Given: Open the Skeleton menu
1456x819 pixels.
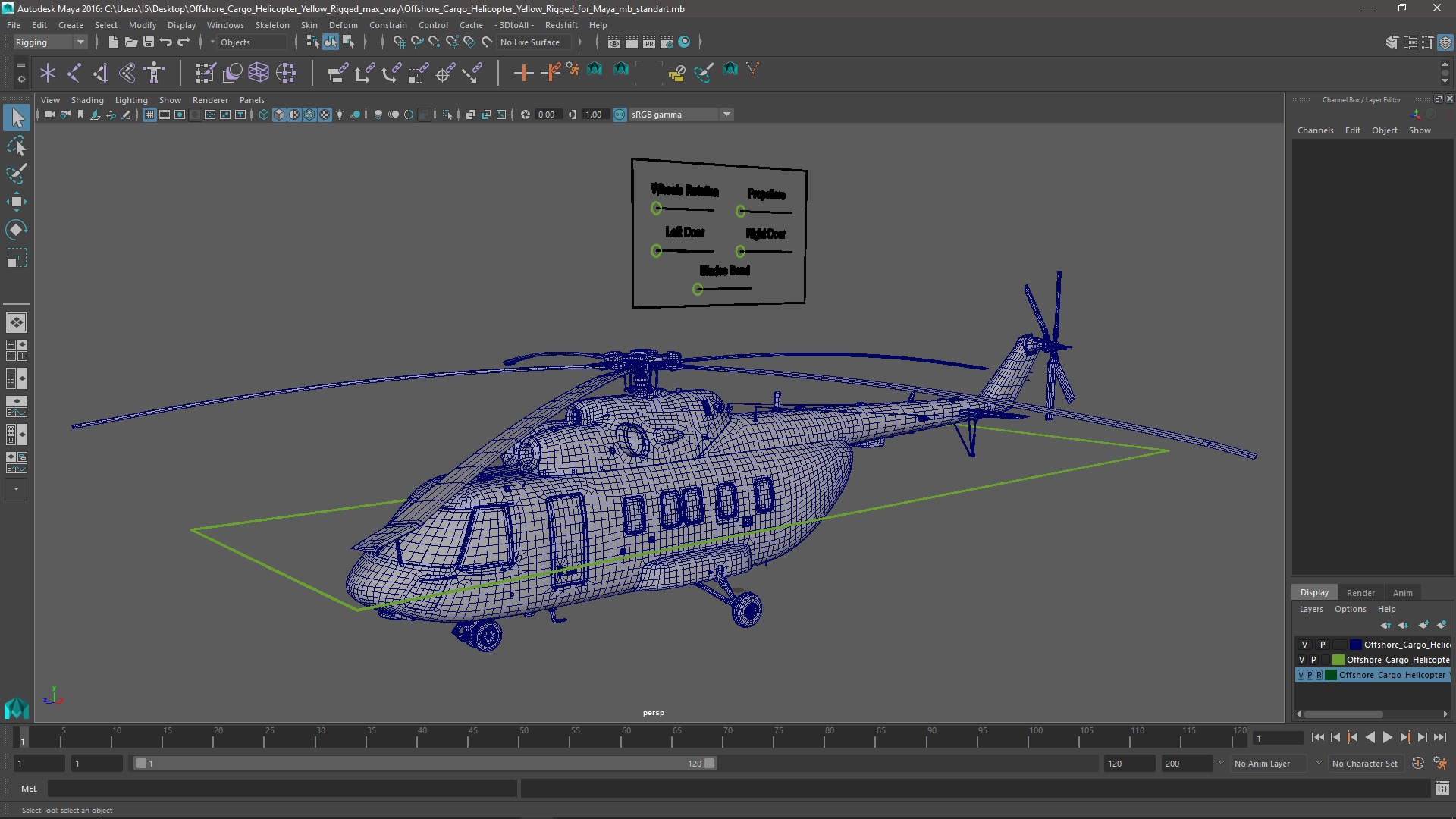Looking at the screenshot, I should pos(271,25).
